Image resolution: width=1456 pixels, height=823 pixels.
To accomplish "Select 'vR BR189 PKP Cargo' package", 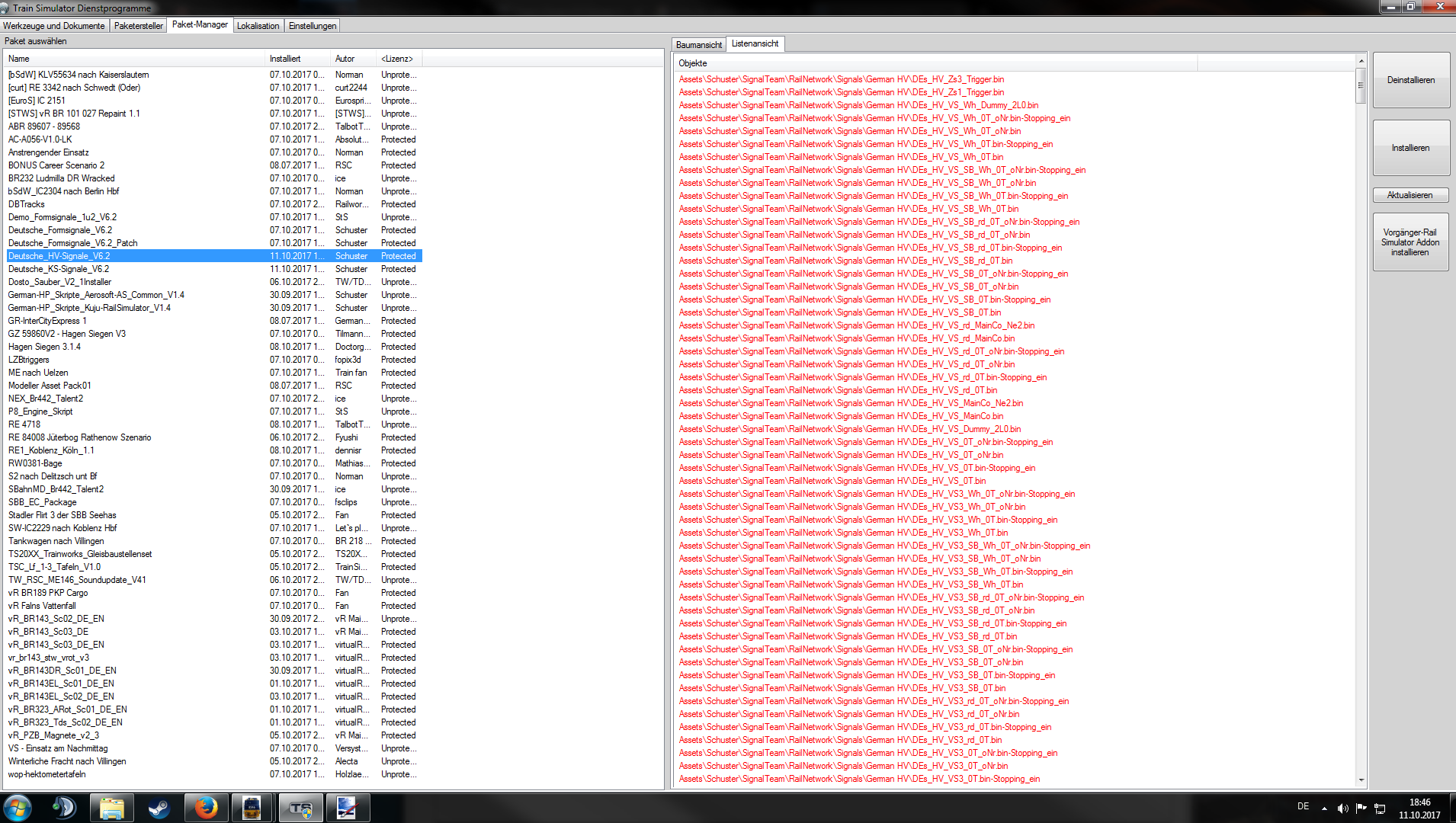I will [x=214, y=593].
